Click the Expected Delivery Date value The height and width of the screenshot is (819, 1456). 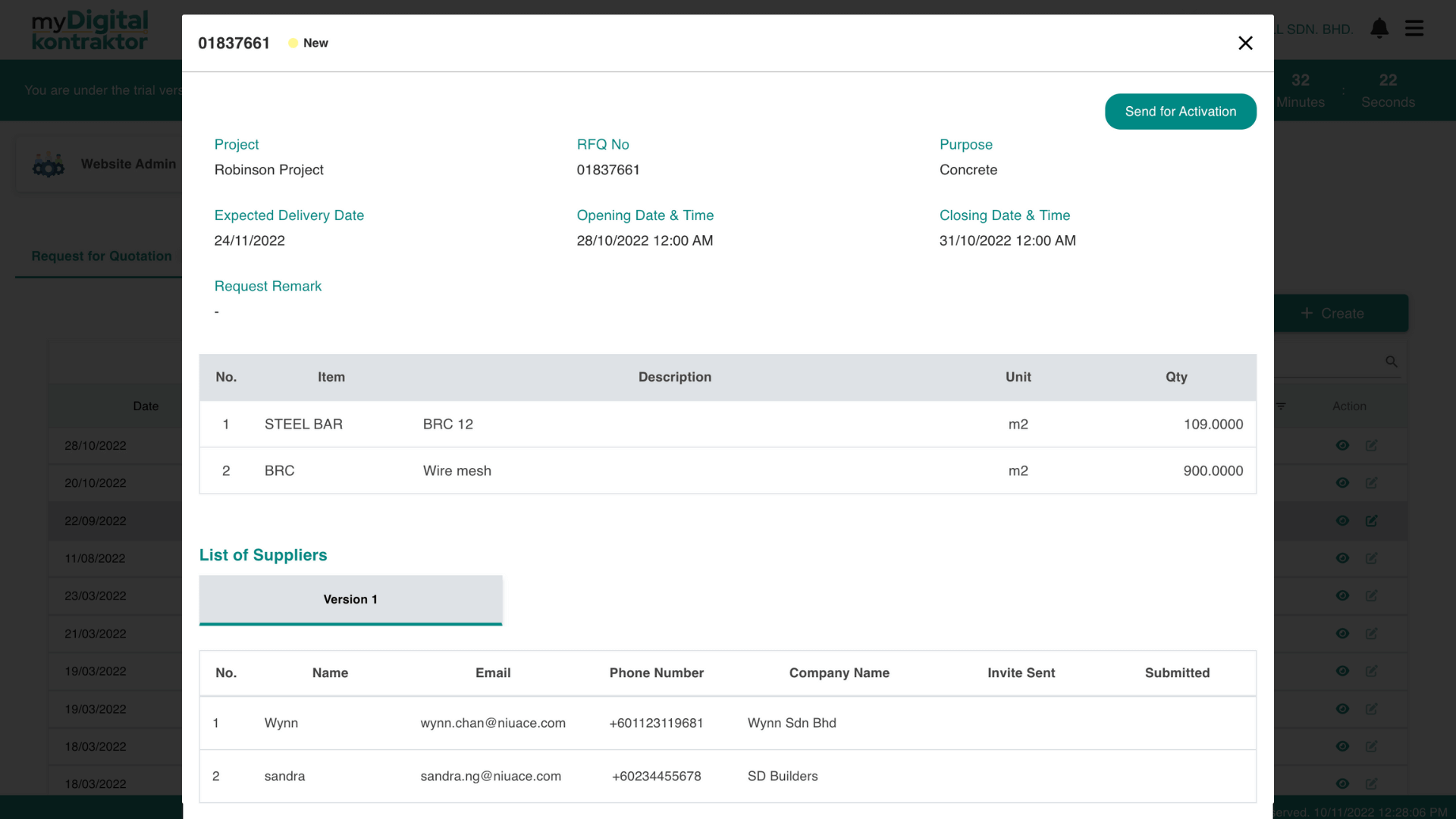click(249, 240)
